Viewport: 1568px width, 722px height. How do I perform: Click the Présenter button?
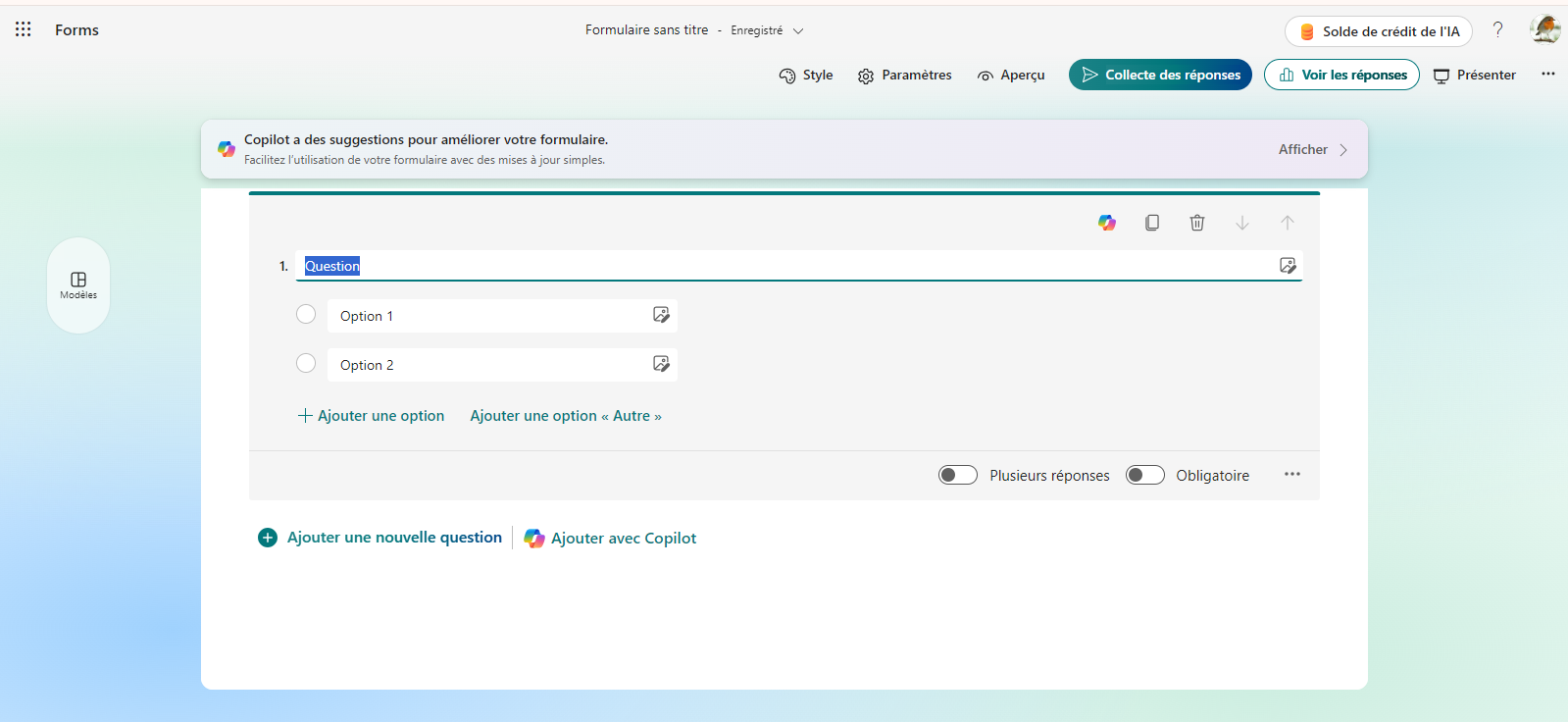coord(1475,76)
